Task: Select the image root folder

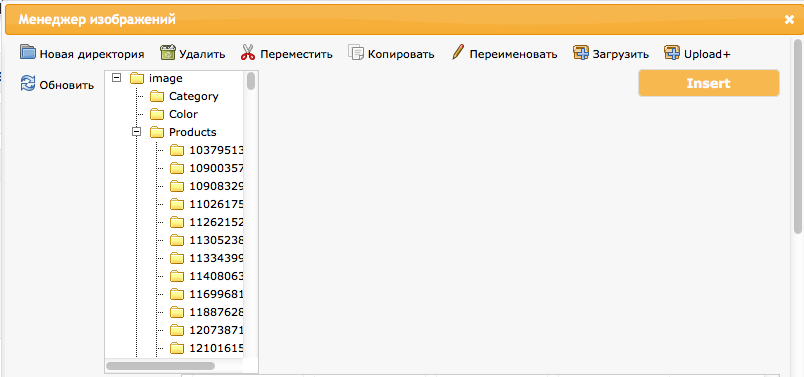Action: (x=166, y=78)
